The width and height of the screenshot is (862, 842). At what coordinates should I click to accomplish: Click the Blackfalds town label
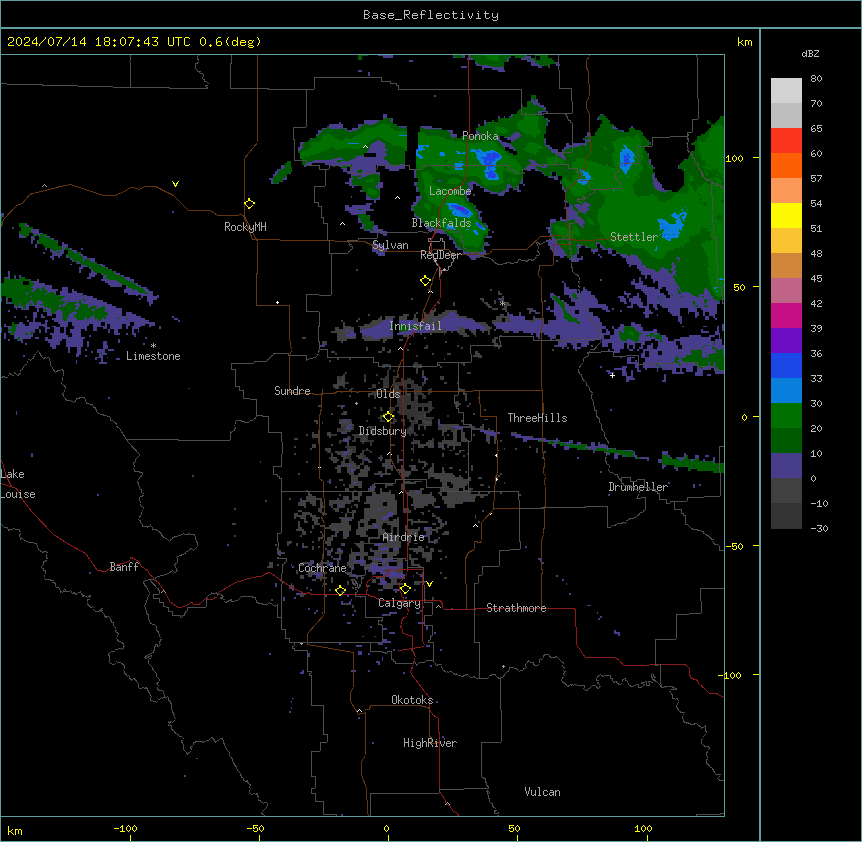441,223
